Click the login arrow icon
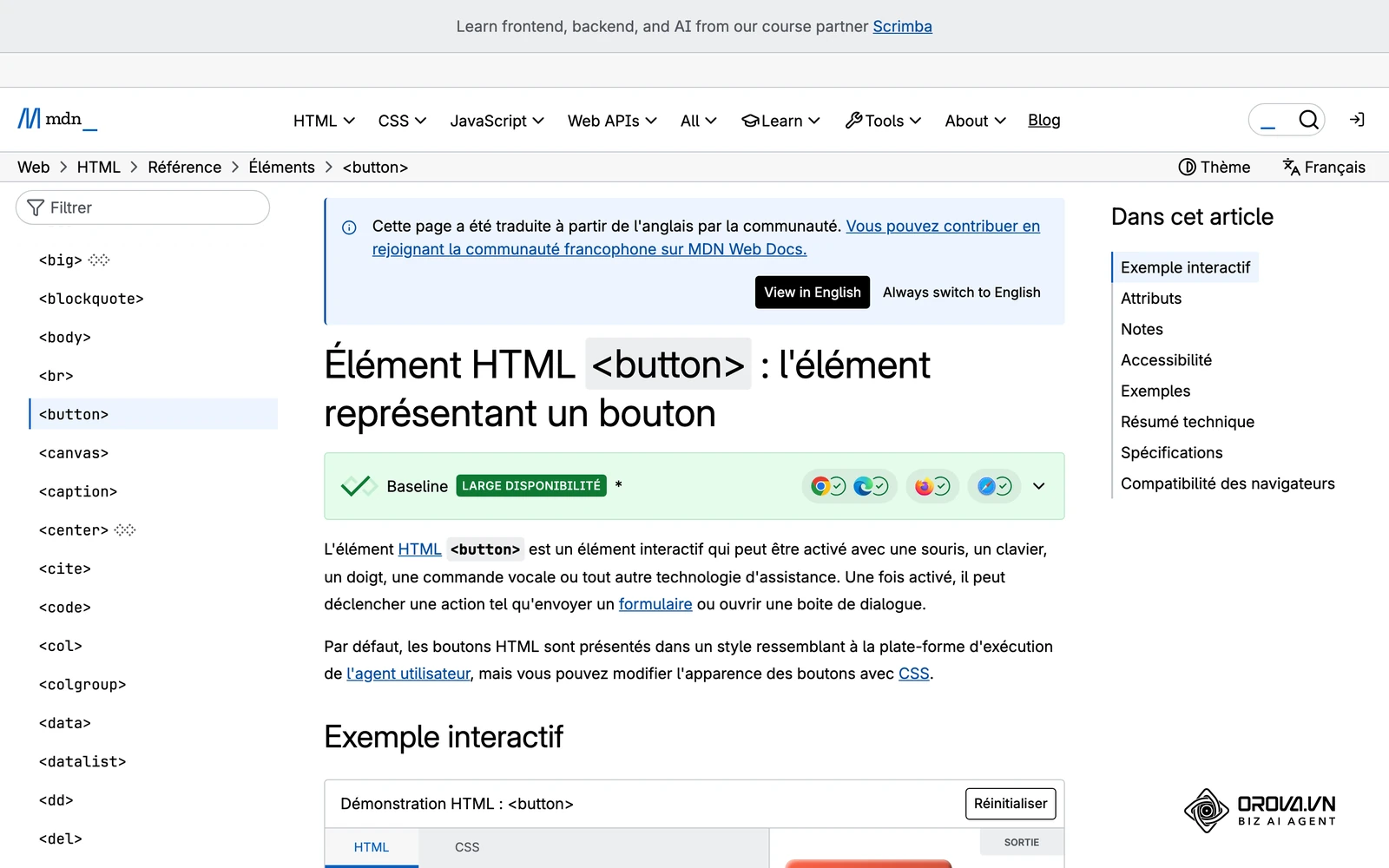The height and width of the screenshot is (868, 1389). click(1357, 120)
